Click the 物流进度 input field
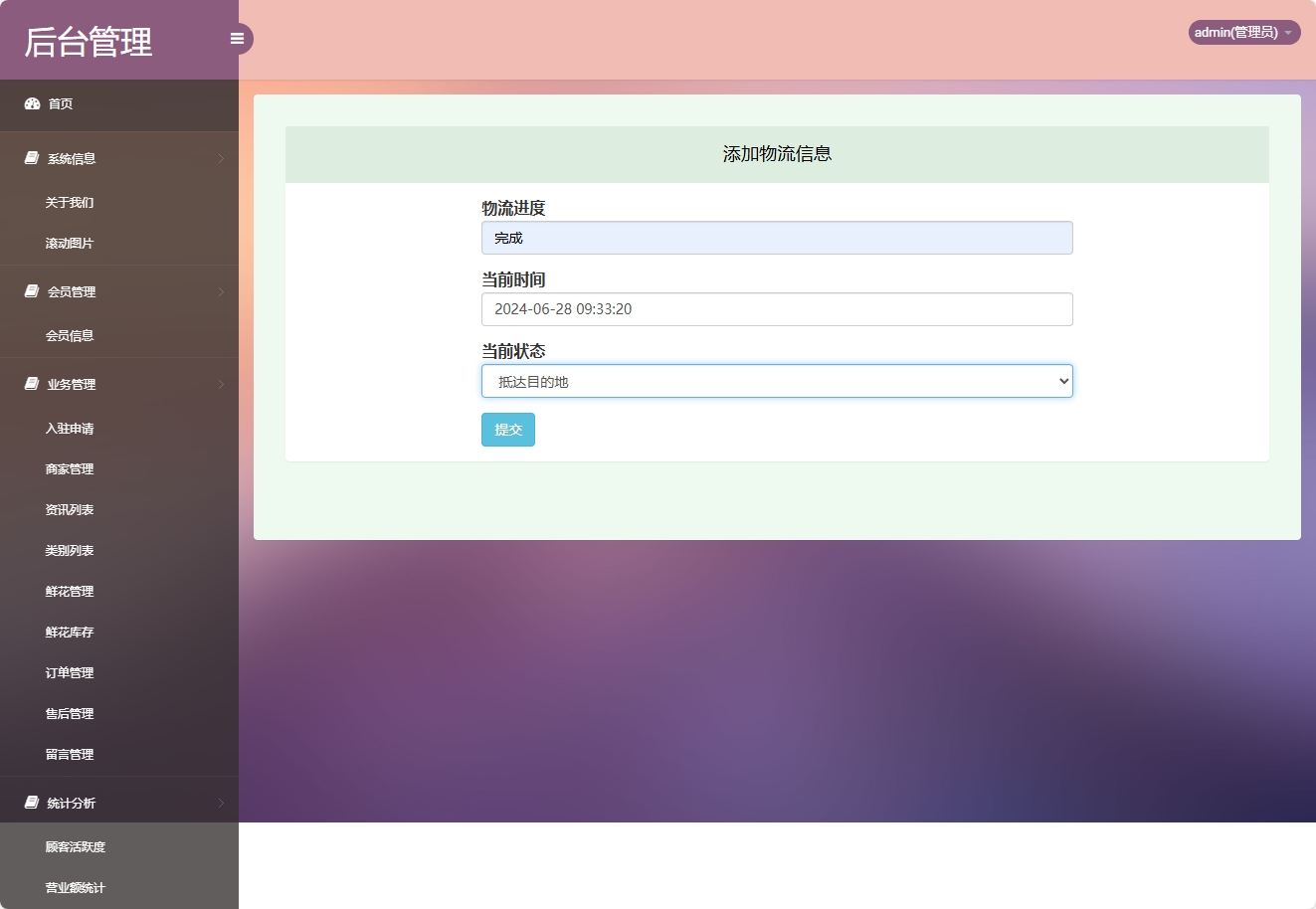 (777, 238)
